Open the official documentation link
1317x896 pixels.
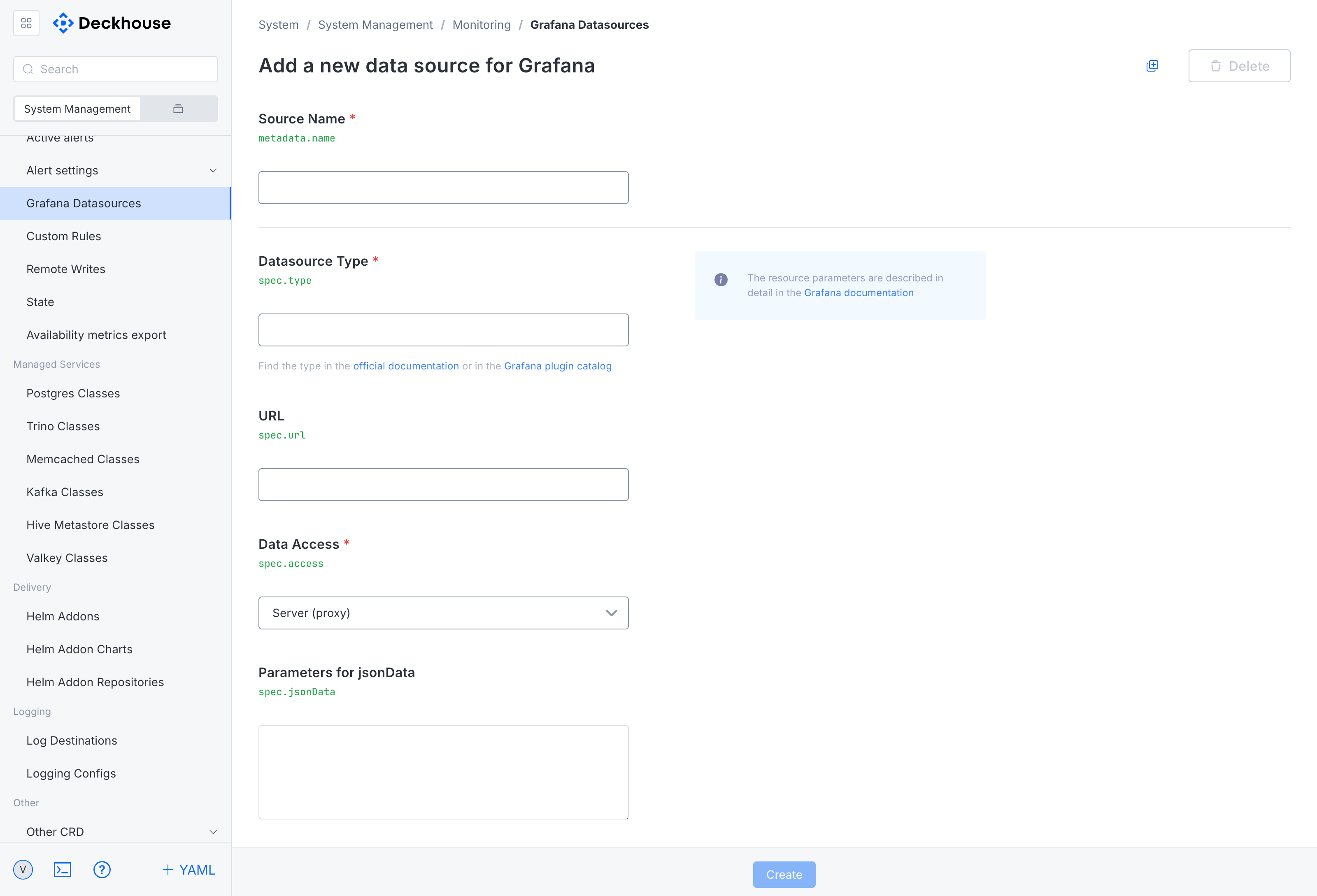click(406, 366)
